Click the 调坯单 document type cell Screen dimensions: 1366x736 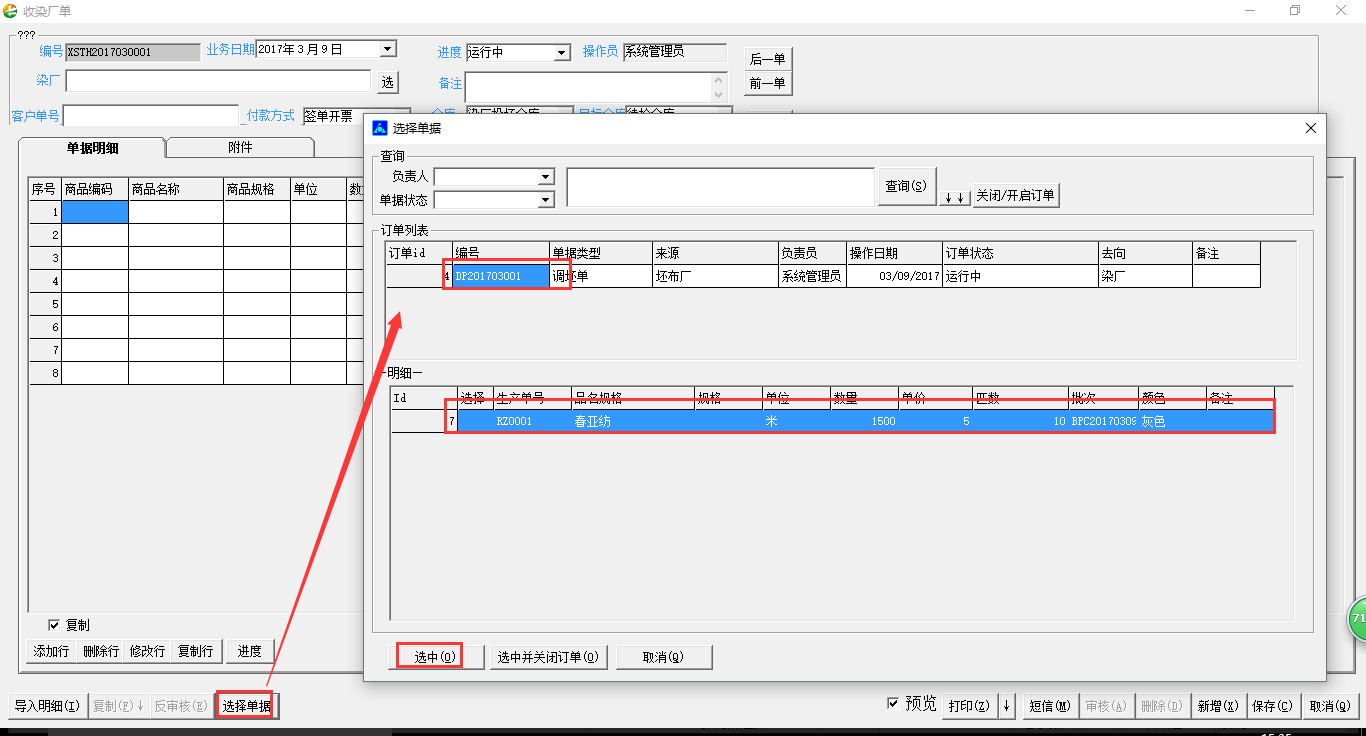coord(601,276)
